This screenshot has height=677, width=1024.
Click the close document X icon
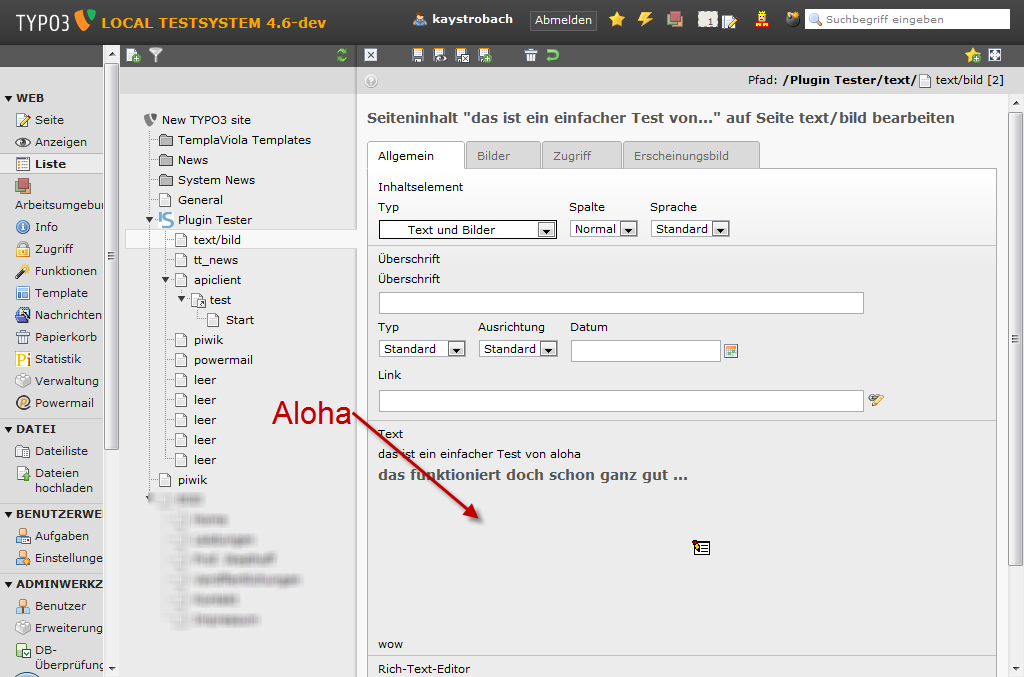[x=371, y=56]
